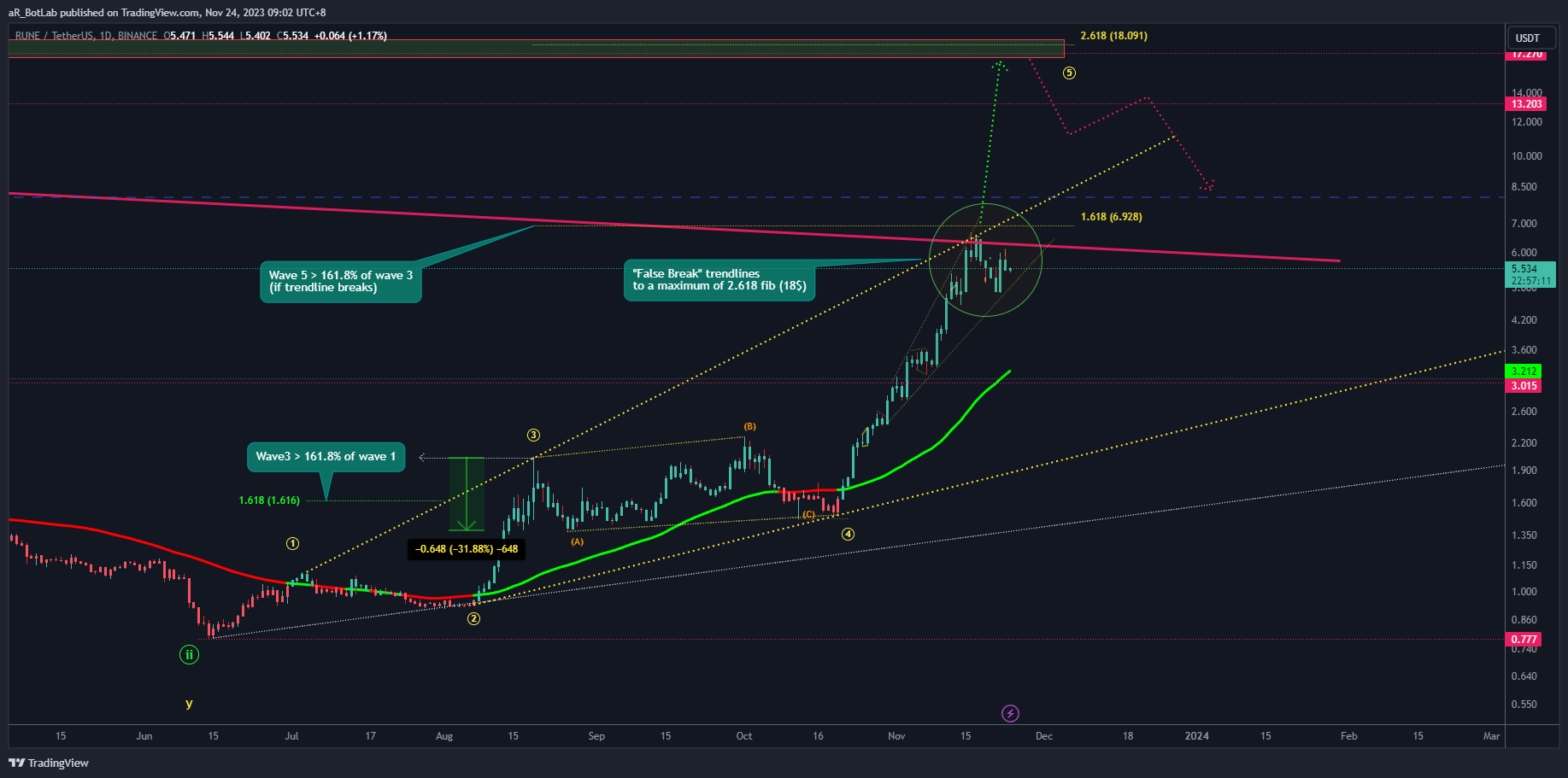Select the circled wave 4 label
This screenshot has height=778, width=1568.
click(x=848, y=534)
